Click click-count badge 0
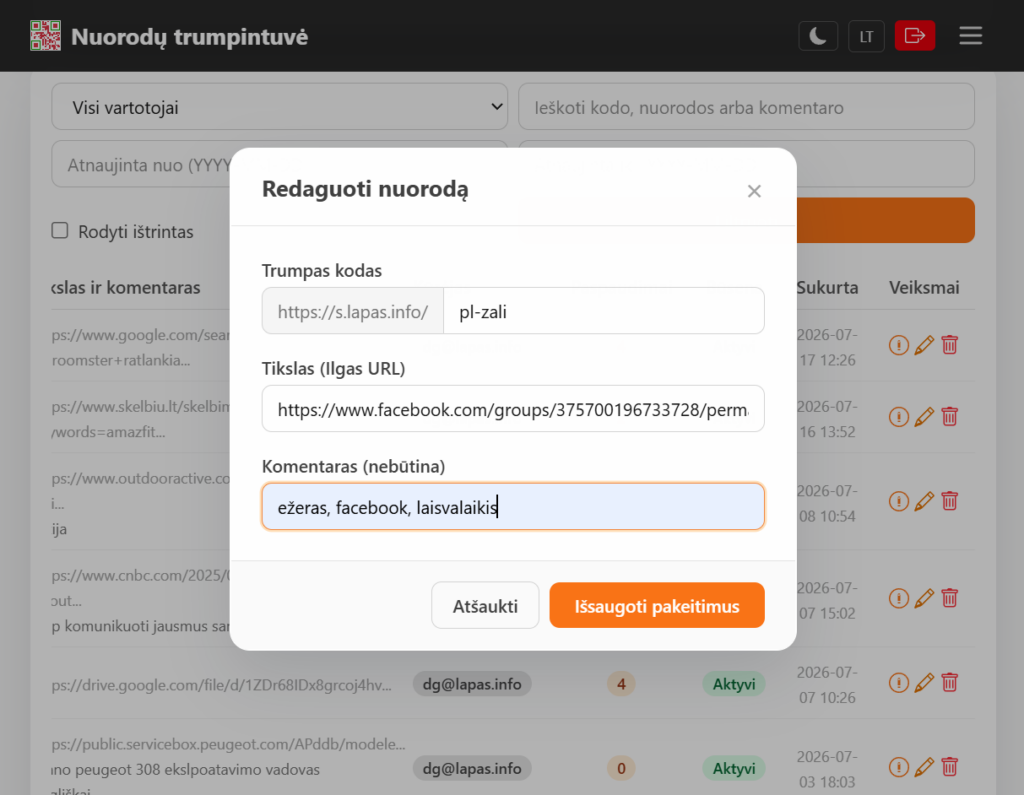Screen dimensions: 1024x795 point(621,768)
